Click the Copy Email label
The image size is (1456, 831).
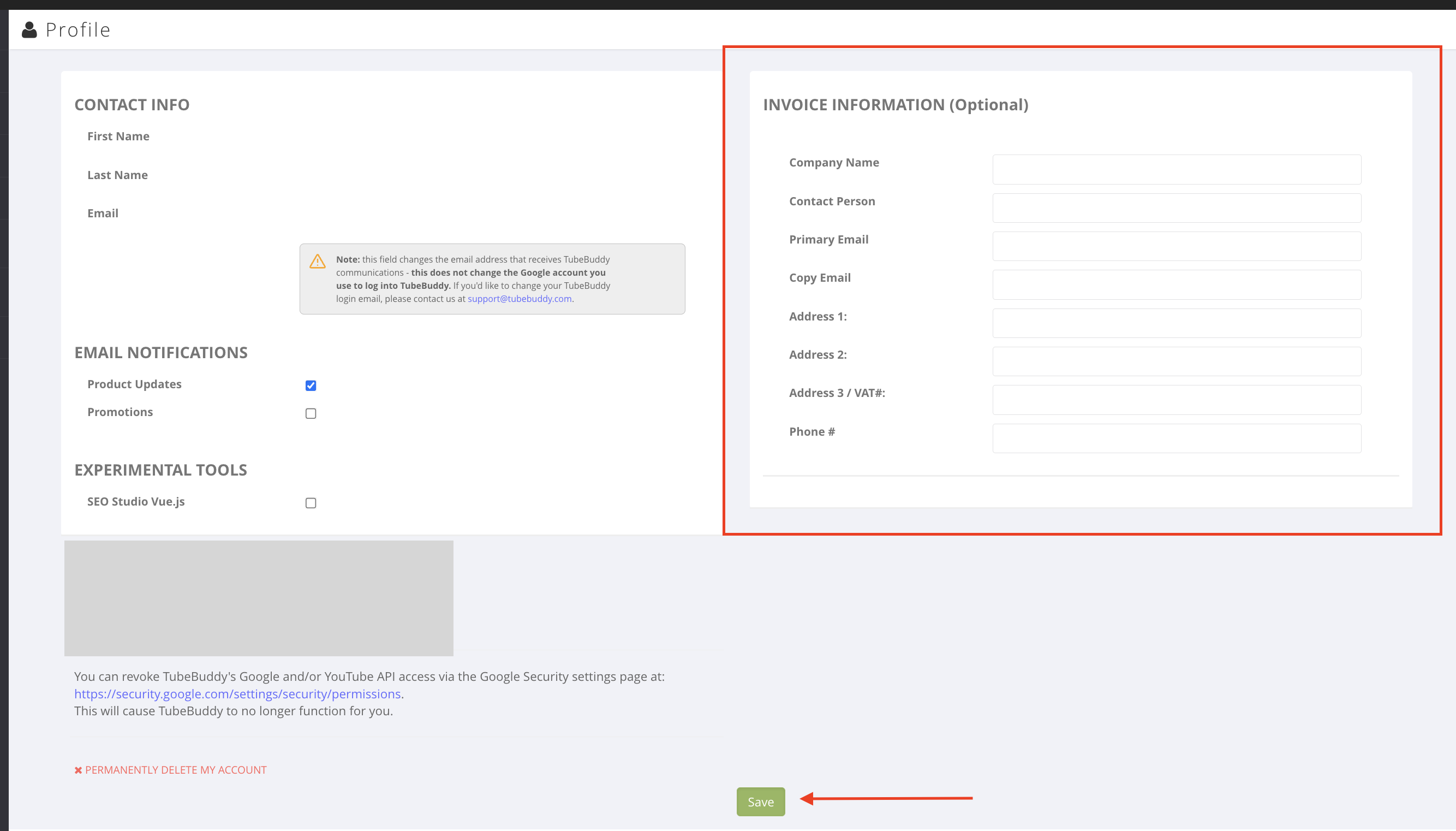820,278
